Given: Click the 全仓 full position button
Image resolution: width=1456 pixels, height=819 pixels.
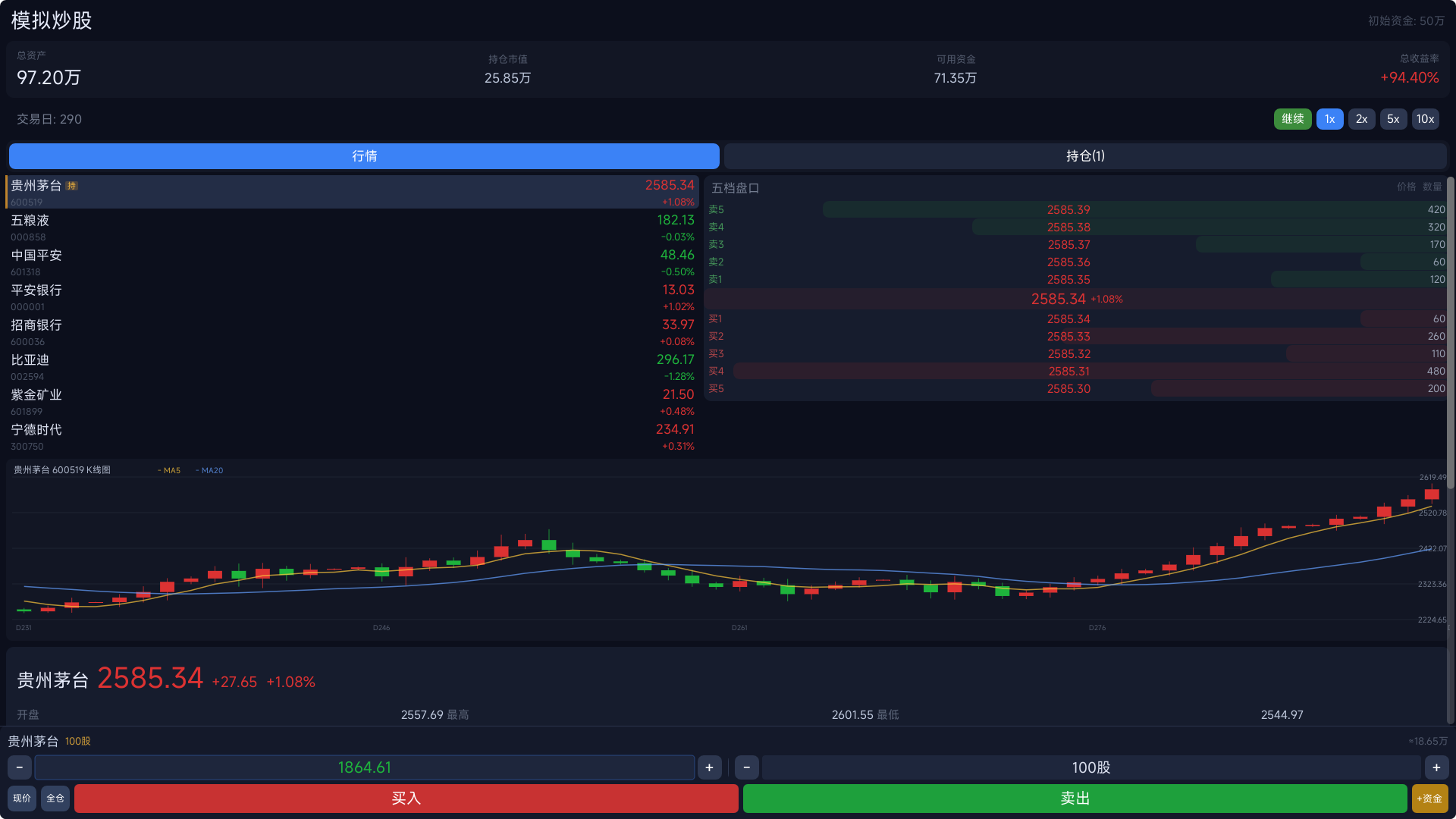Looking at the screenshot, I should tap(55, 799).
